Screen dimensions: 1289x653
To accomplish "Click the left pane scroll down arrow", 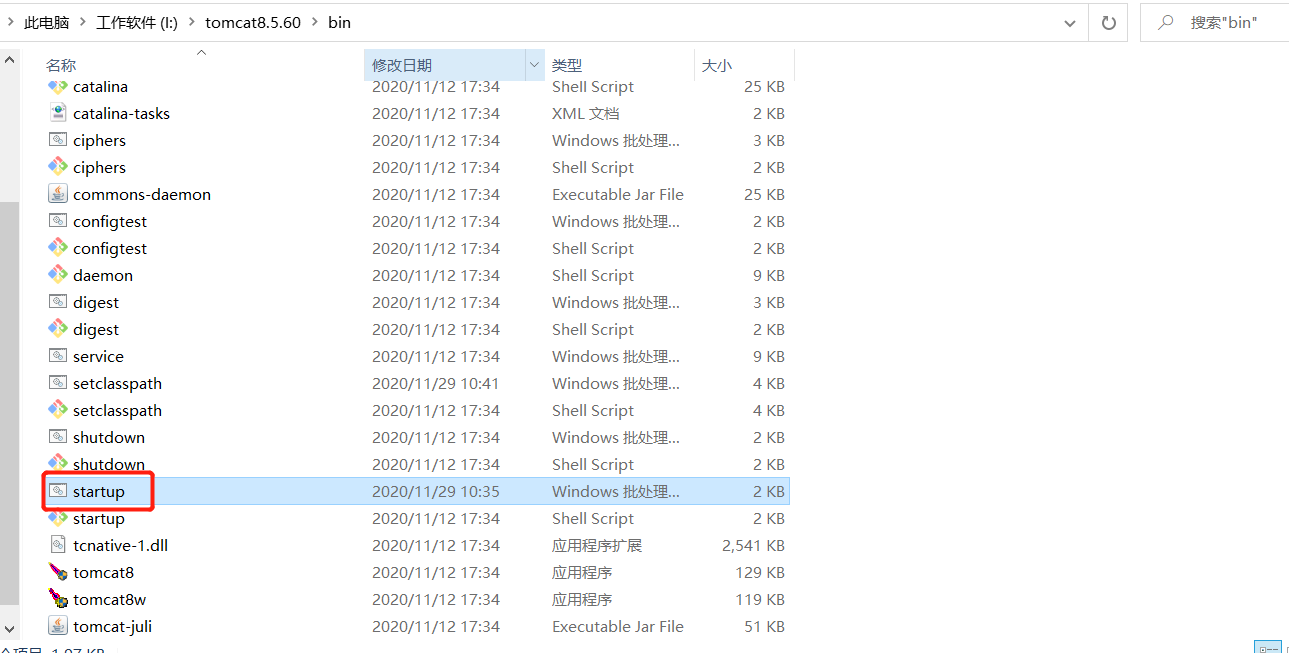I will pyautogui.click(x=9, y=629).
